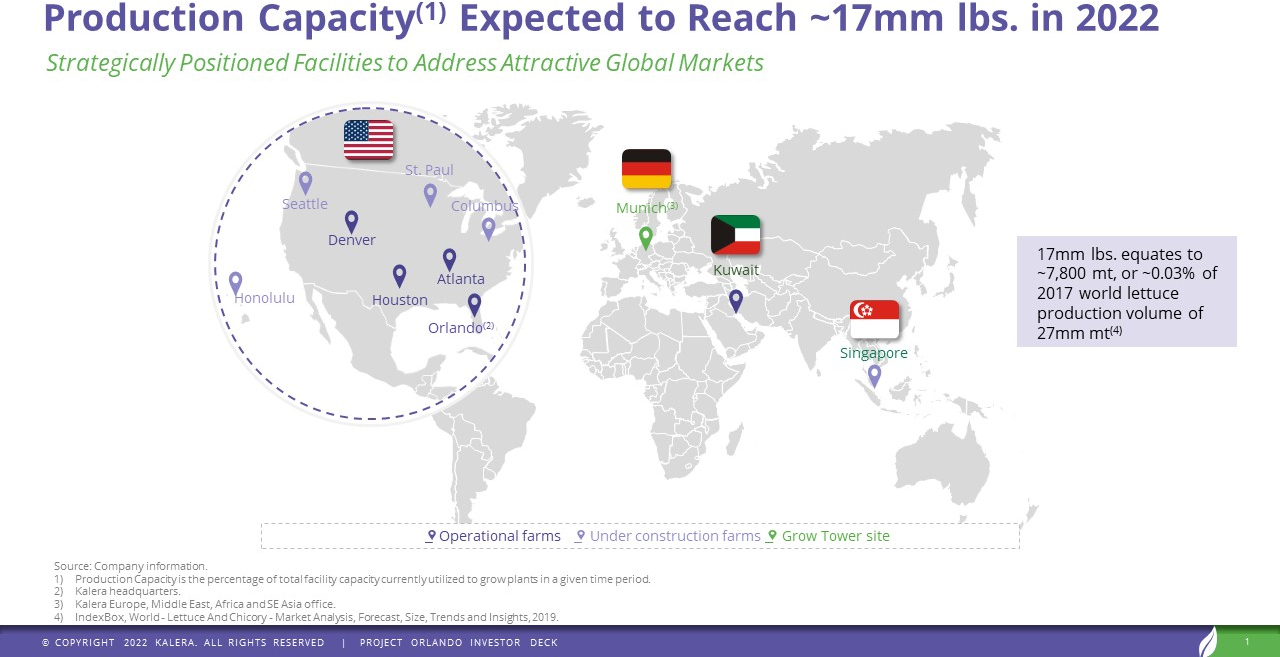1280x657 pixels.
Task: Click the Orlando label
Action: [x=461, y=327]
